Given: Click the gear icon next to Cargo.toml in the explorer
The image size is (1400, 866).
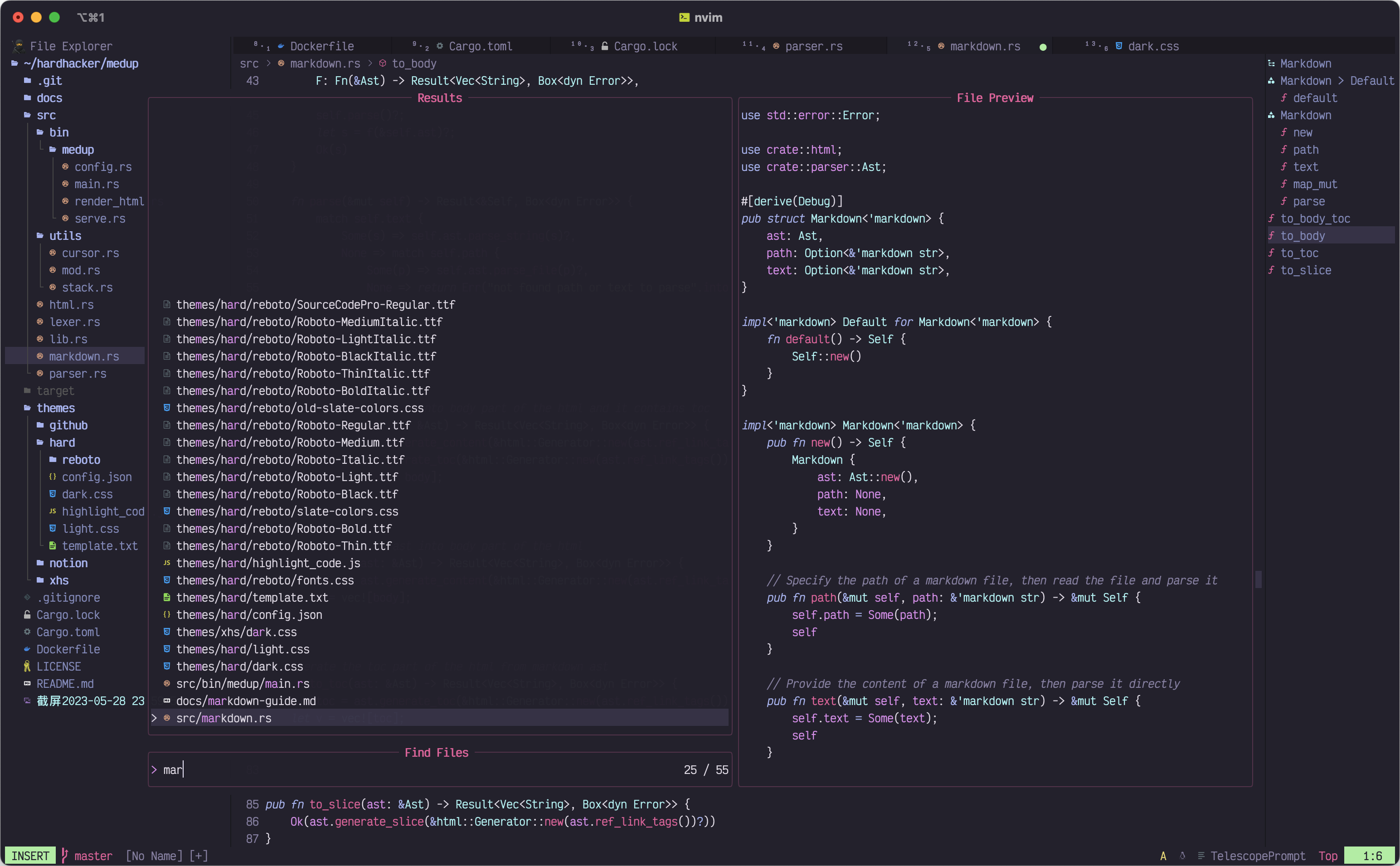Looking at the screenshot, I should point(27,632).
